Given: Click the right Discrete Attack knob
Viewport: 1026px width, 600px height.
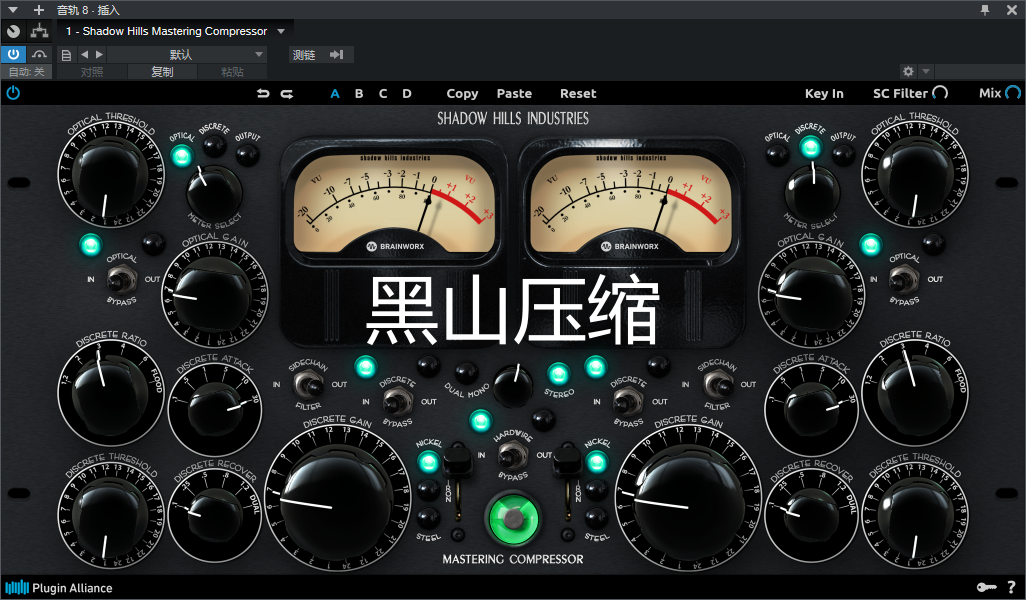Looking at the screenshot, I should tap(811, 410).
